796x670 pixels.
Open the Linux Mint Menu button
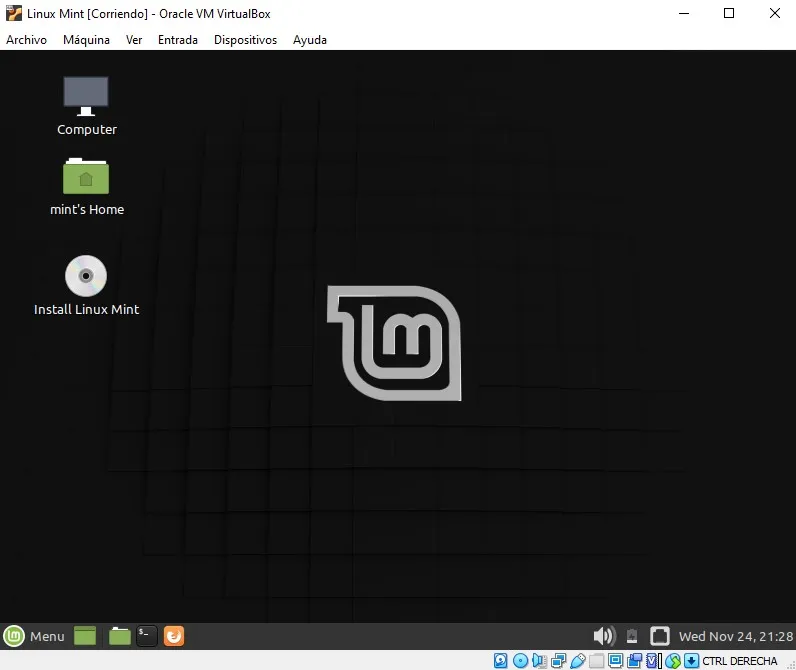34,636
